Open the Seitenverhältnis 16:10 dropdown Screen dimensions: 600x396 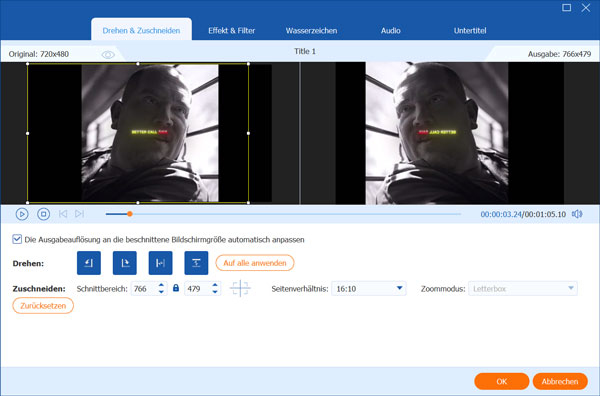pos(369,288)
